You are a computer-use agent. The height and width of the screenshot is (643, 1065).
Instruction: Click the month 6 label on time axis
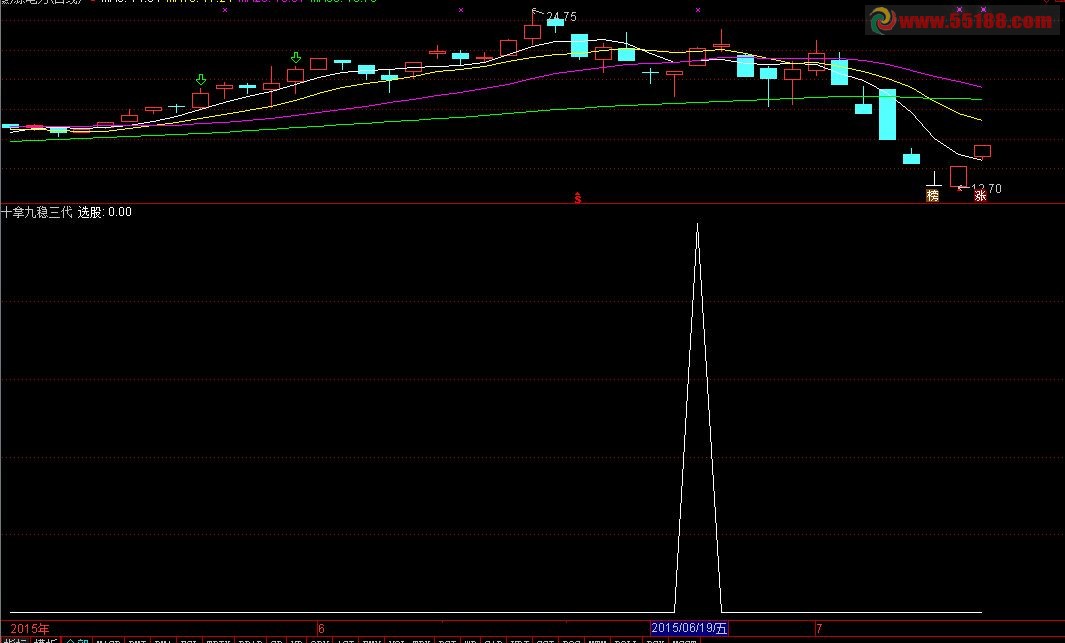(321, 629)
